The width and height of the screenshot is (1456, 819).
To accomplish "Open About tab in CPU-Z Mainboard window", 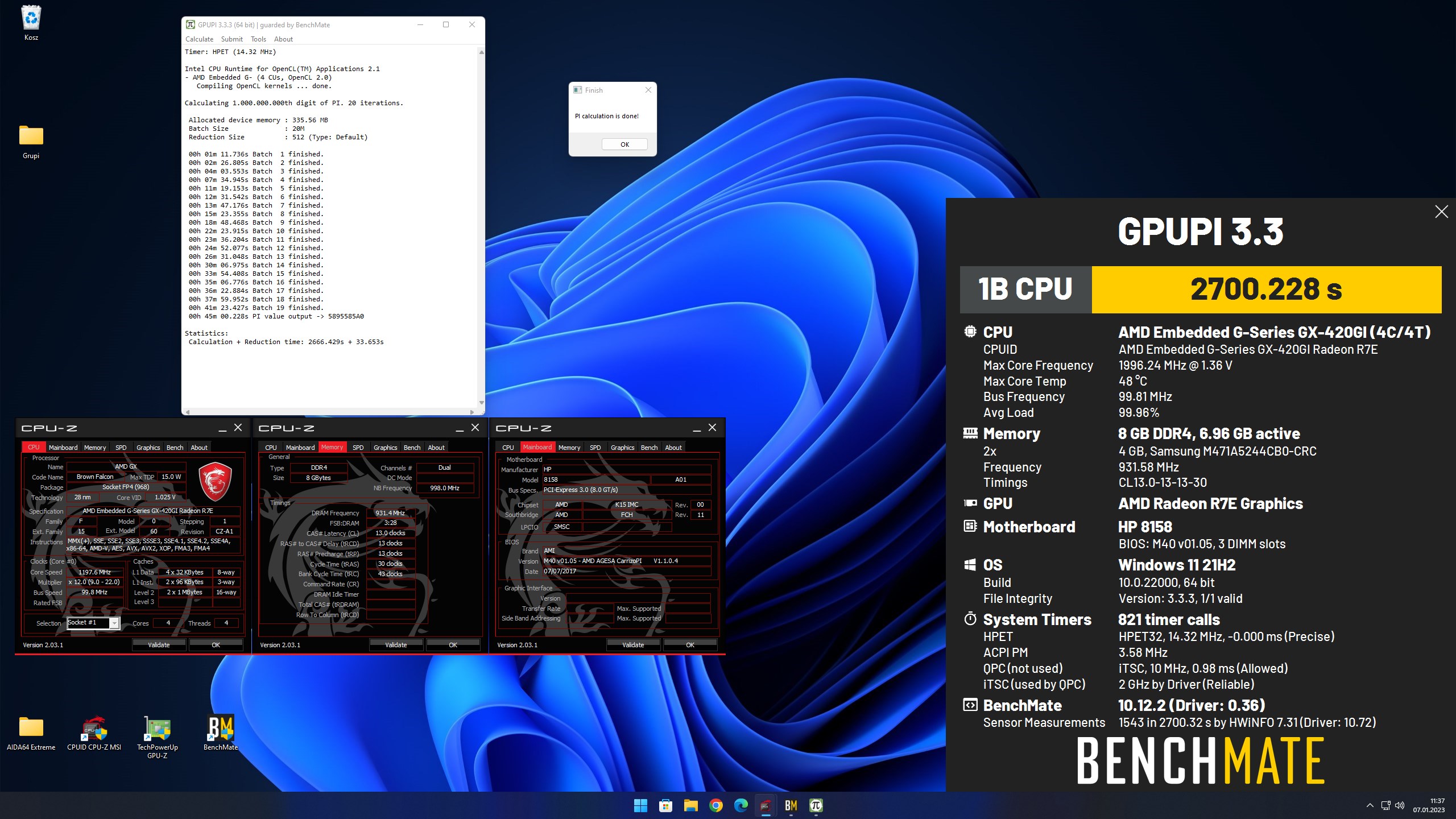I will pyautogui.click(x=673, y=448).
